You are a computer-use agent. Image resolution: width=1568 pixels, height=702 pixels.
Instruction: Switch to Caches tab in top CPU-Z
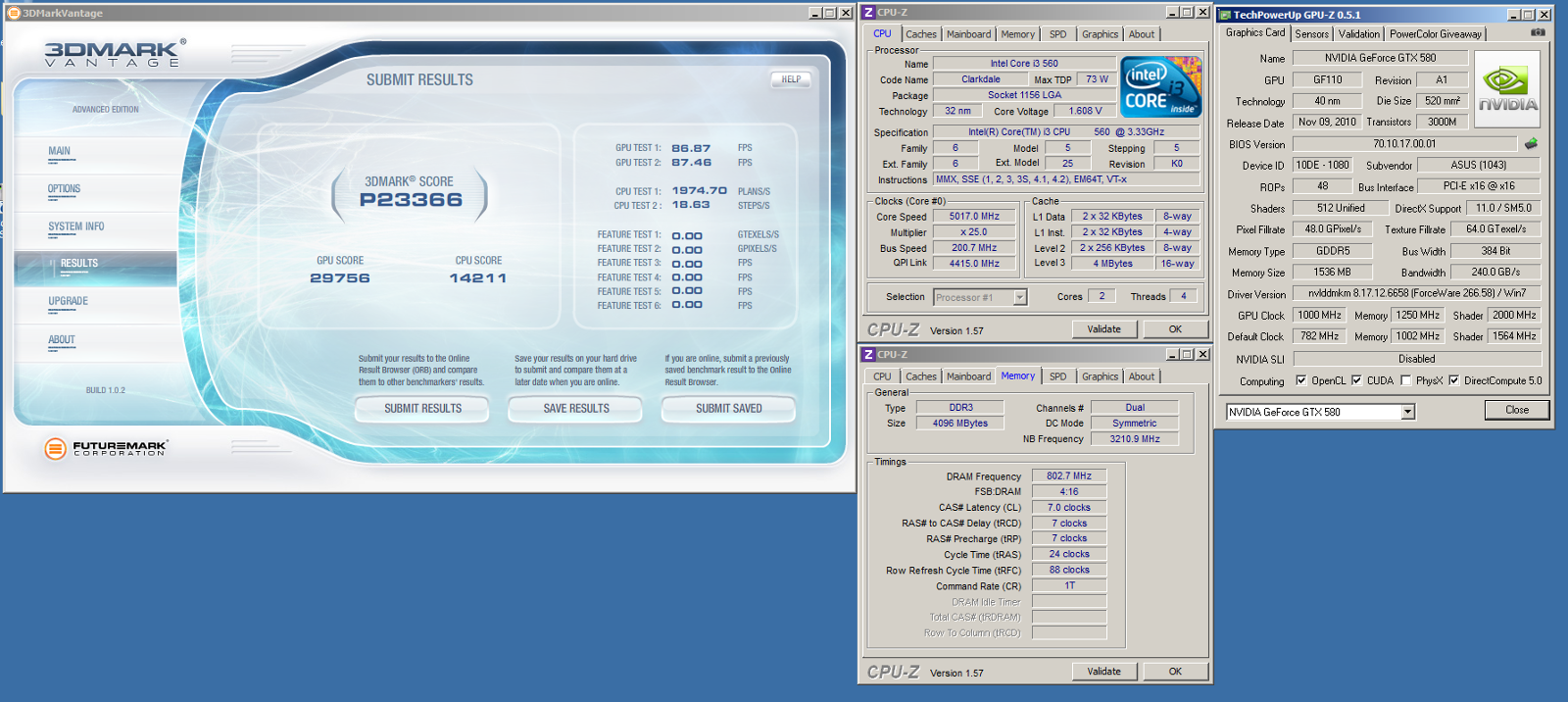tap(920, 34)
